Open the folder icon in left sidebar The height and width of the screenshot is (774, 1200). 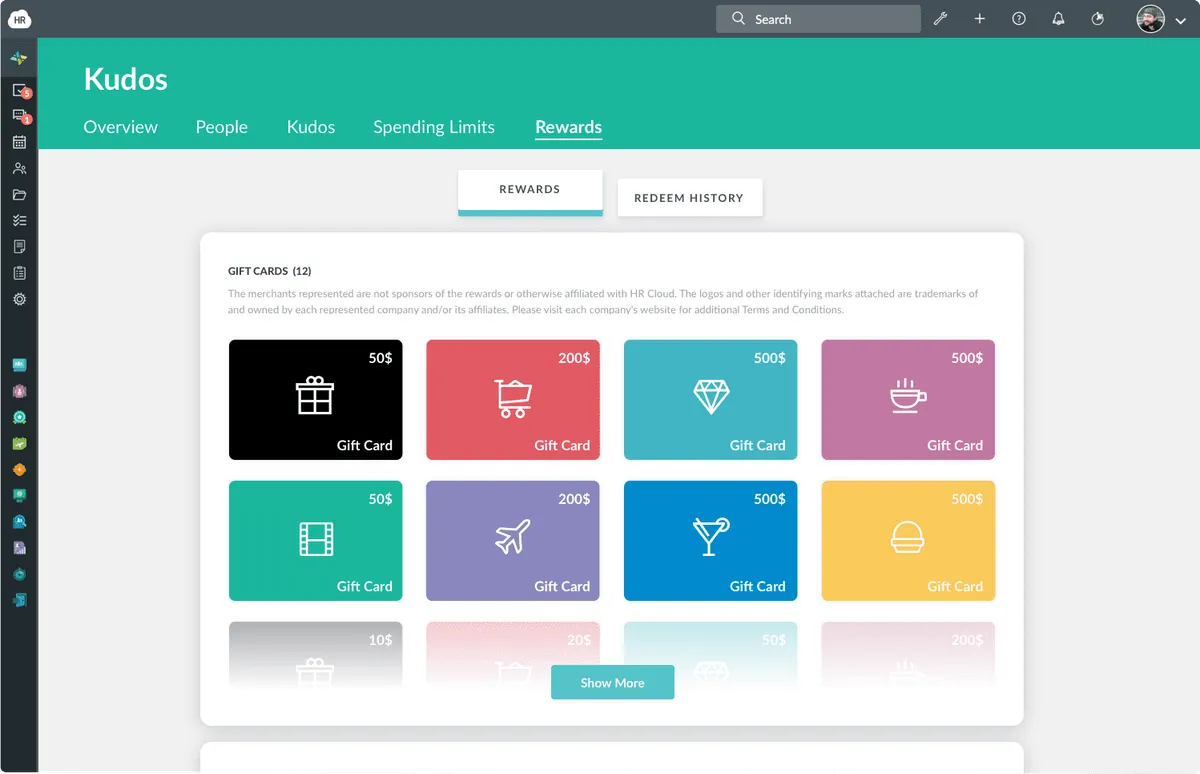19,194
